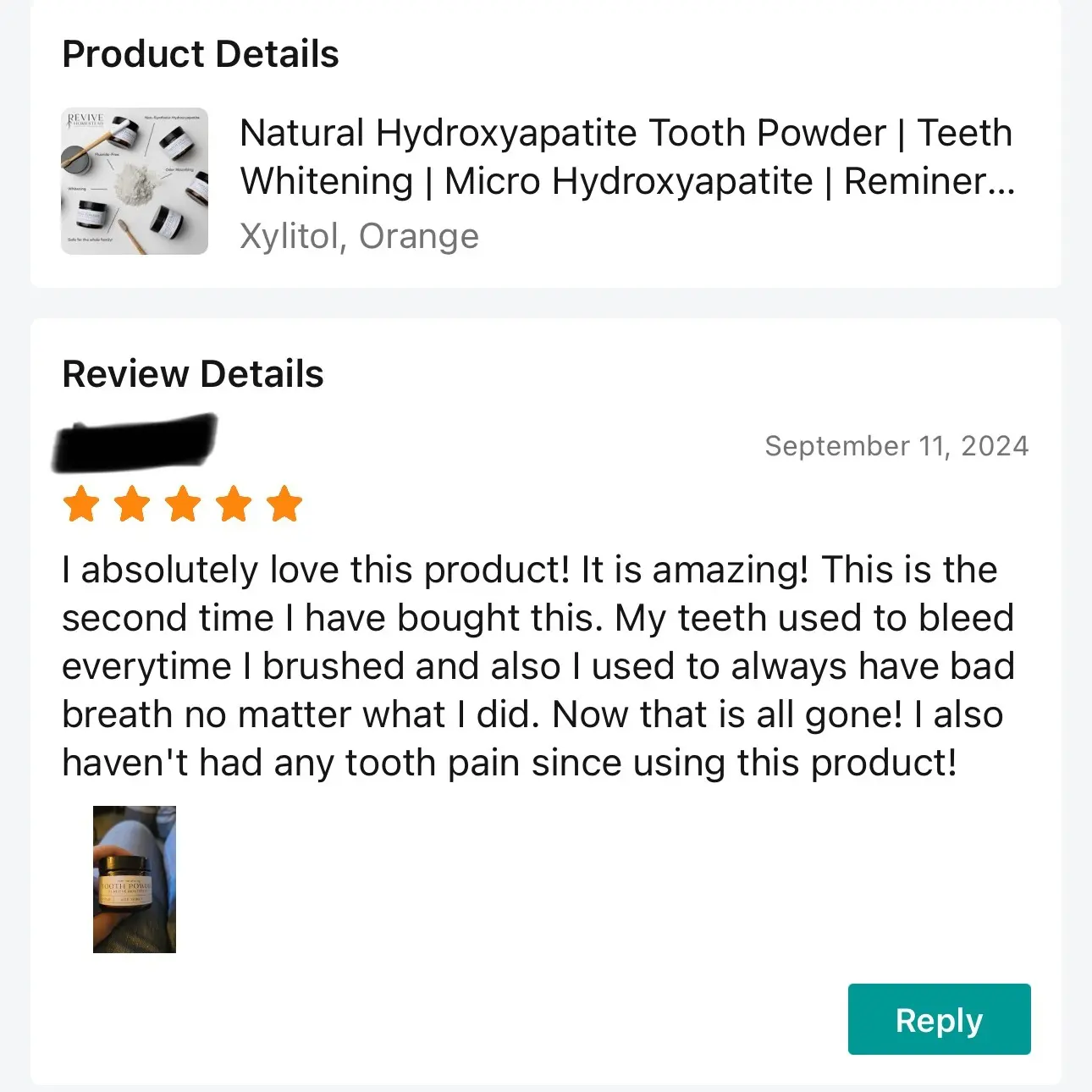Click the fifth orange rating star
This screenshot has height=1092, width=1092.
[x=284, y=504]
